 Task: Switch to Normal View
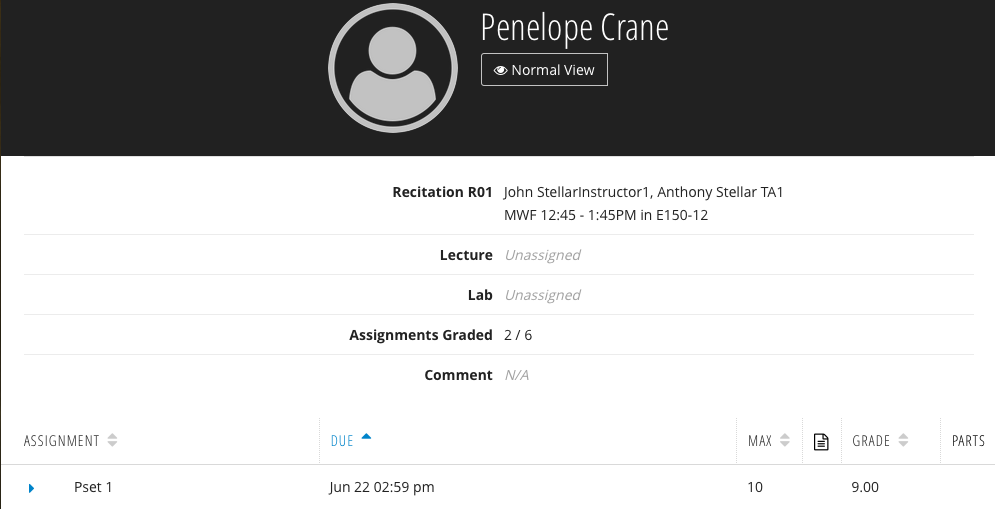pos(544,70)
